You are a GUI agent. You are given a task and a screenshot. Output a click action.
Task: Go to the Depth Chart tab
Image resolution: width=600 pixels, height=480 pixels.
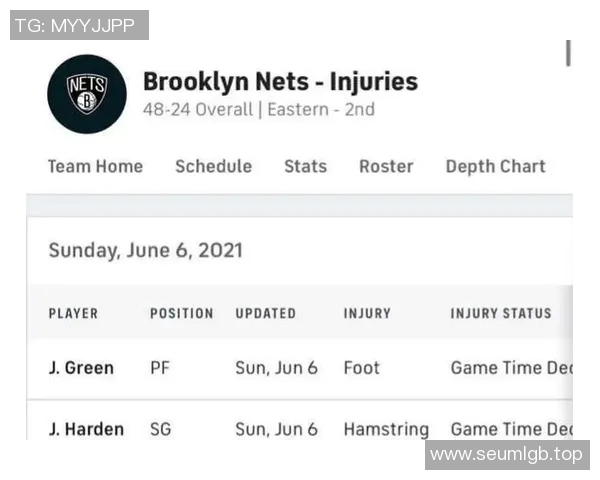(495, 166)
